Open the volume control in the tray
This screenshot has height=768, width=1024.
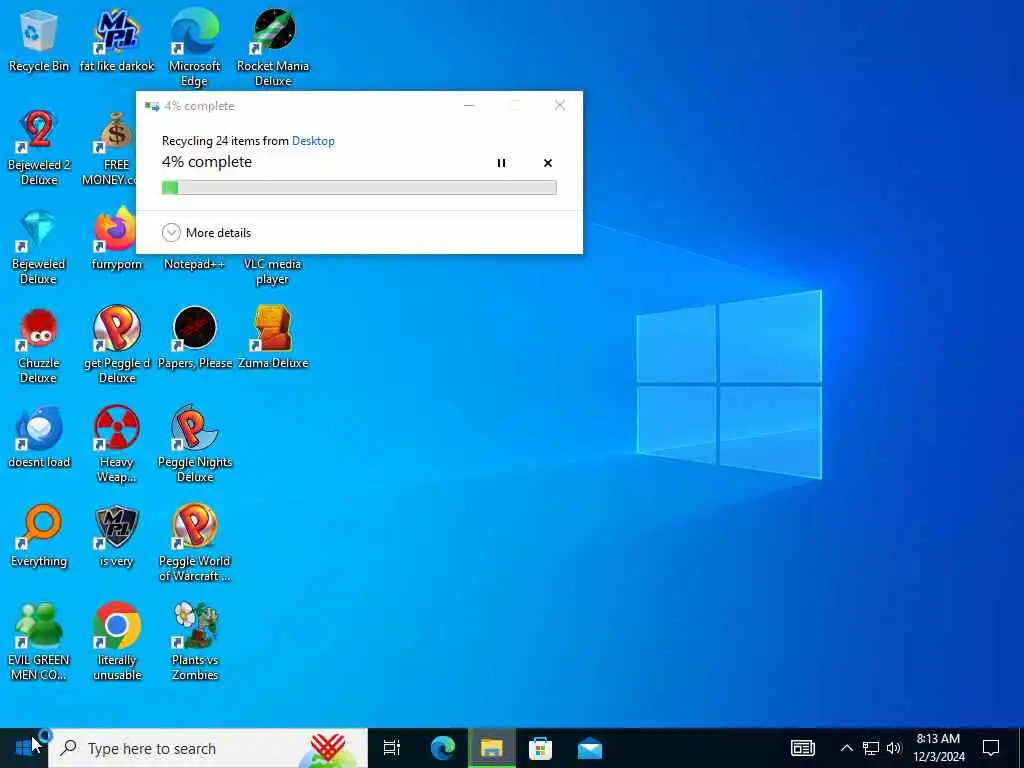(894, 748)
